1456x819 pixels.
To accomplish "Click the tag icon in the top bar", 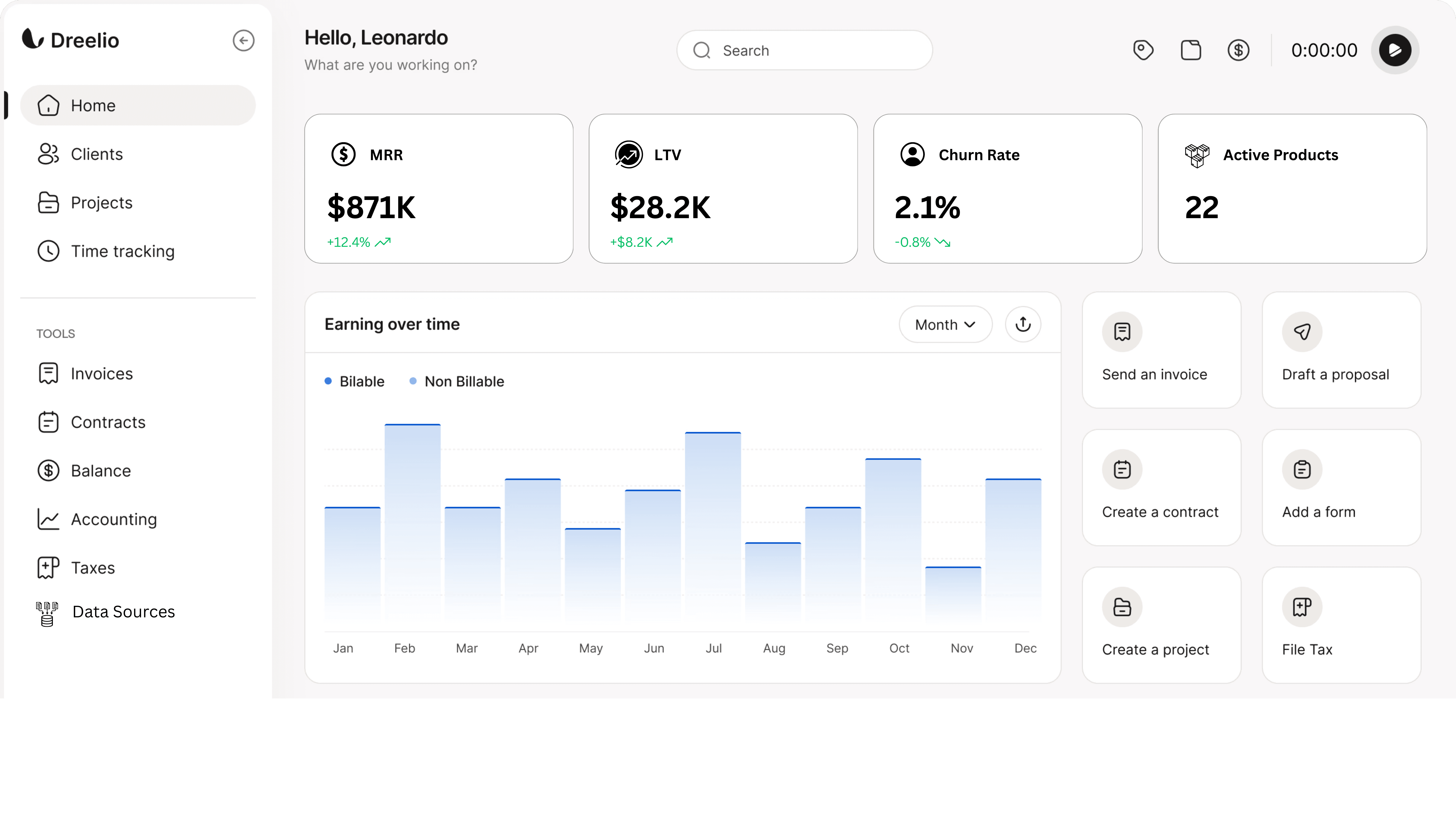I will point(1143,50).
